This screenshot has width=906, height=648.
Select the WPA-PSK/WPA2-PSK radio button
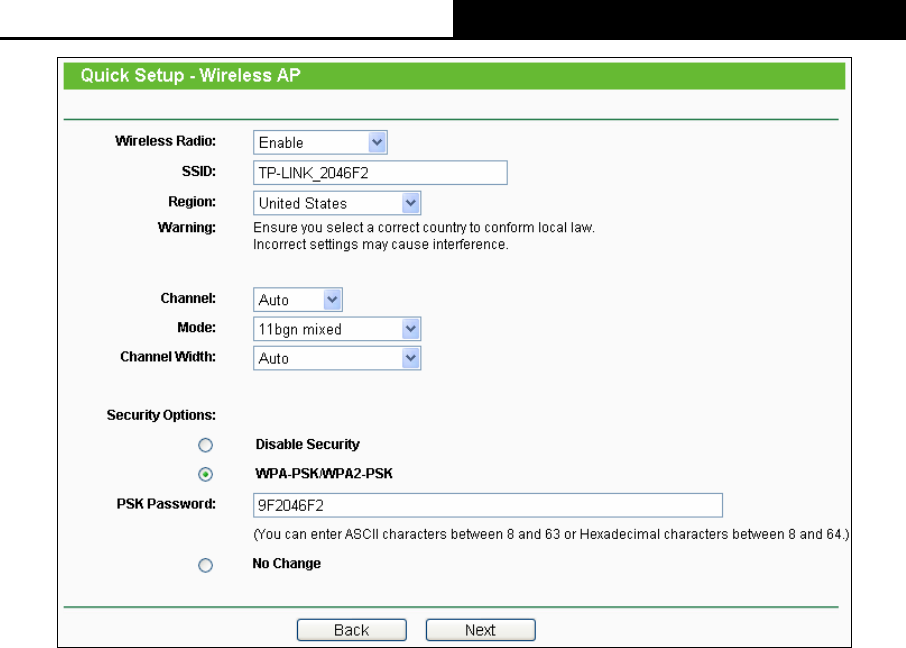(205, 475)
